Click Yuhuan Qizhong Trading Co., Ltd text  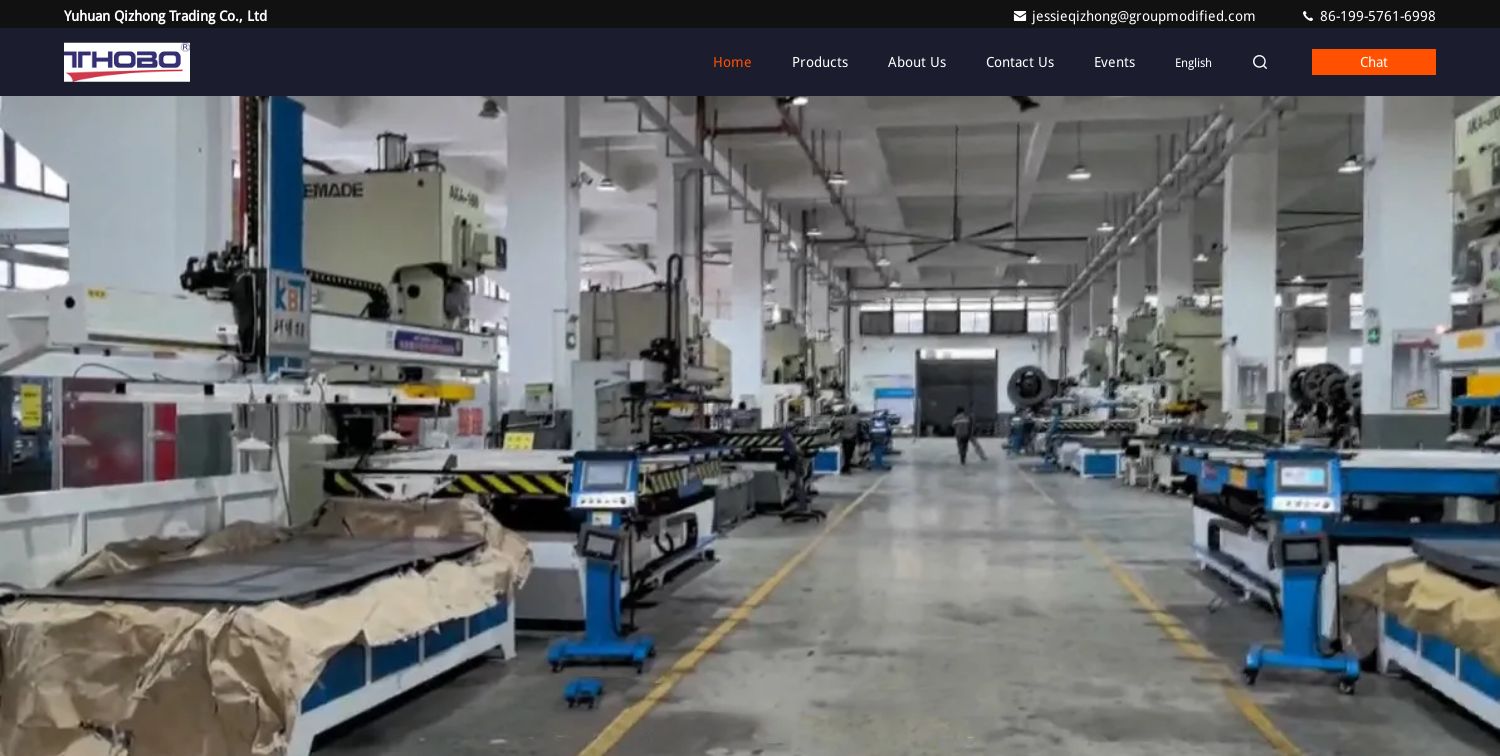(165, 15)
